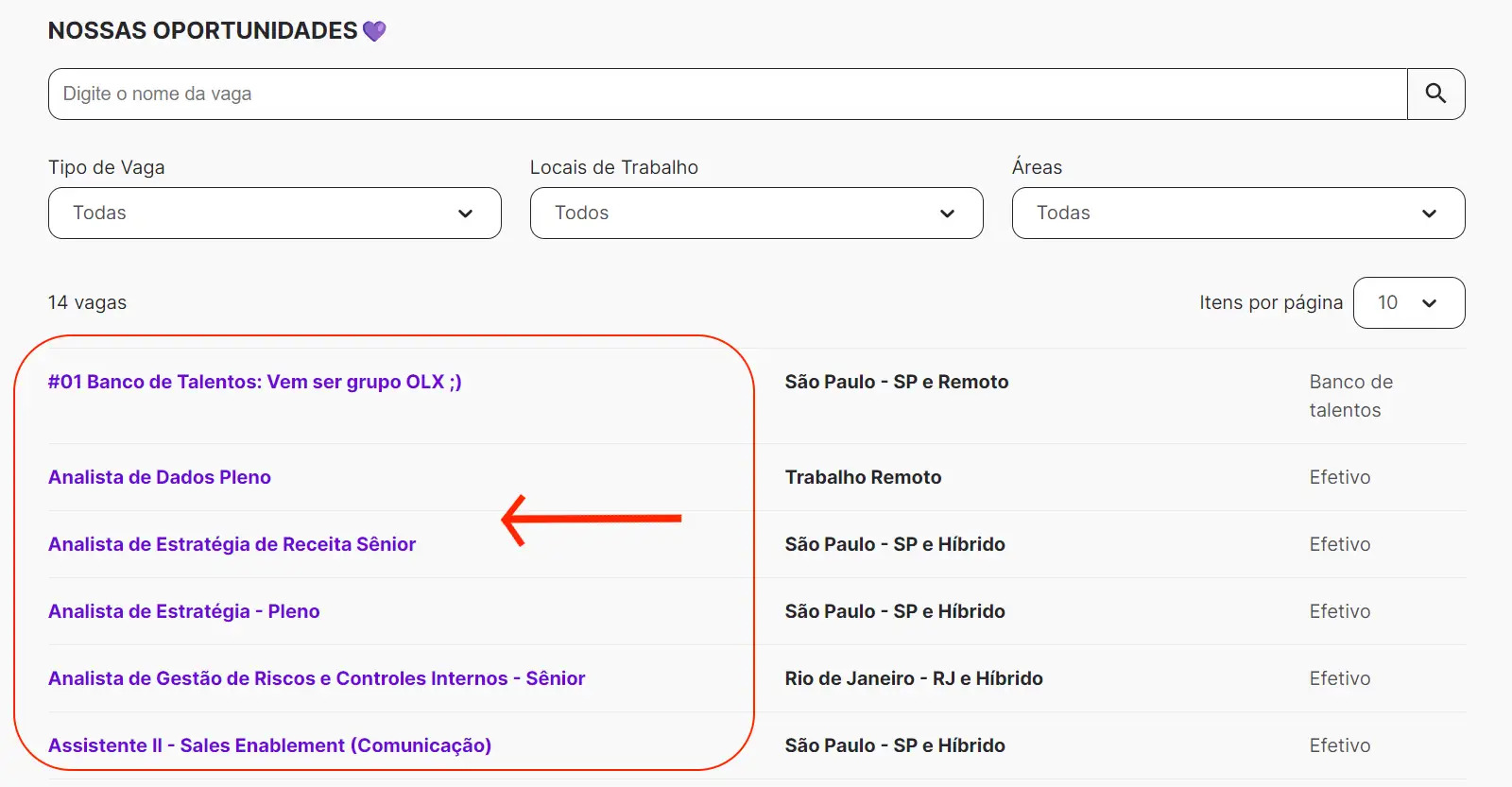The image size is (1512, 787).
Task: Focus the job name search field
Action: [x=728, y=94]
